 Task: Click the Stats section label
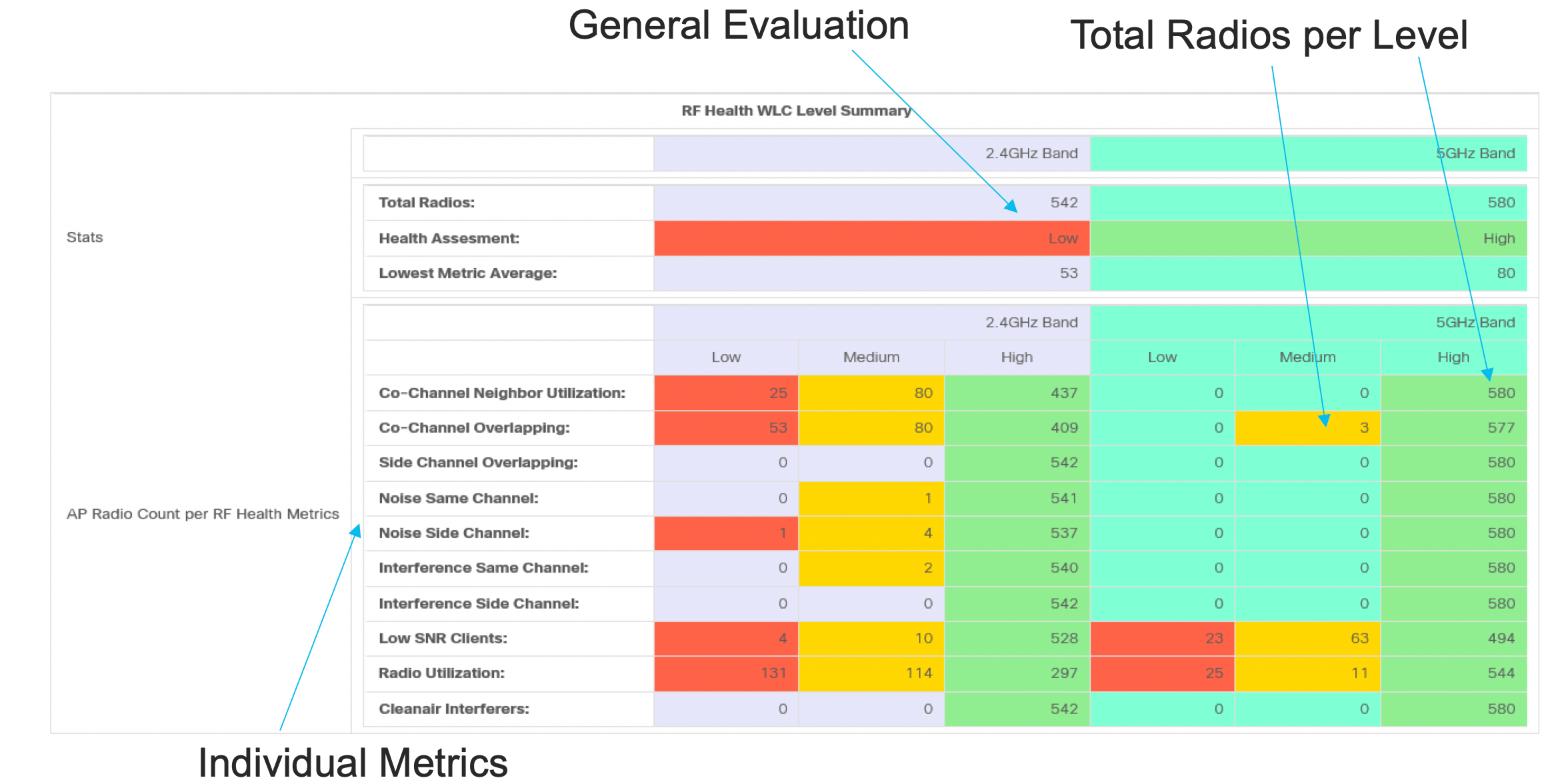(85, 237)
